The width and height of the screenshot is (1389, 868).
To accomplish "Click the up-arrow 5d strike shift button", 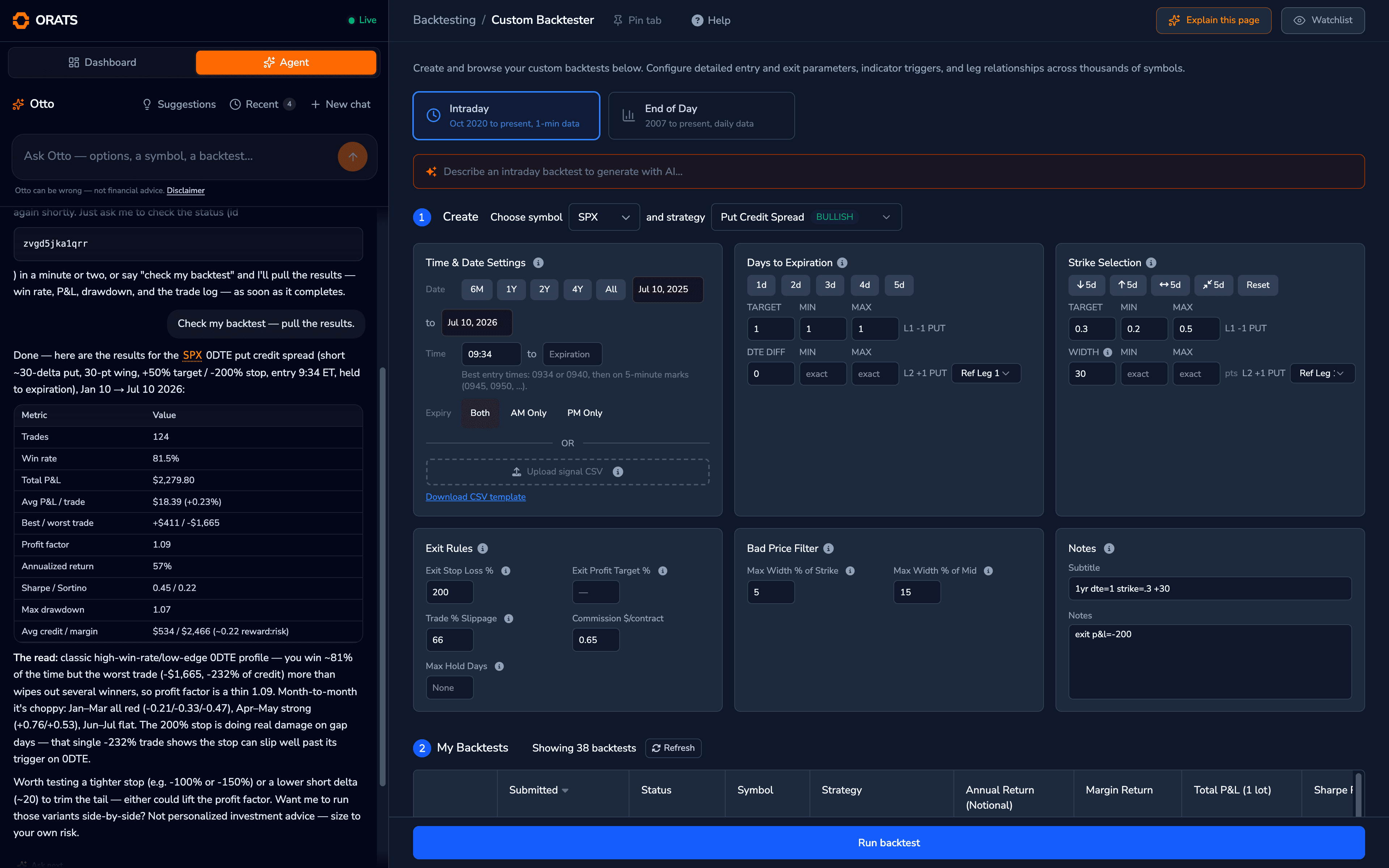I will (x=1127, y=285).
